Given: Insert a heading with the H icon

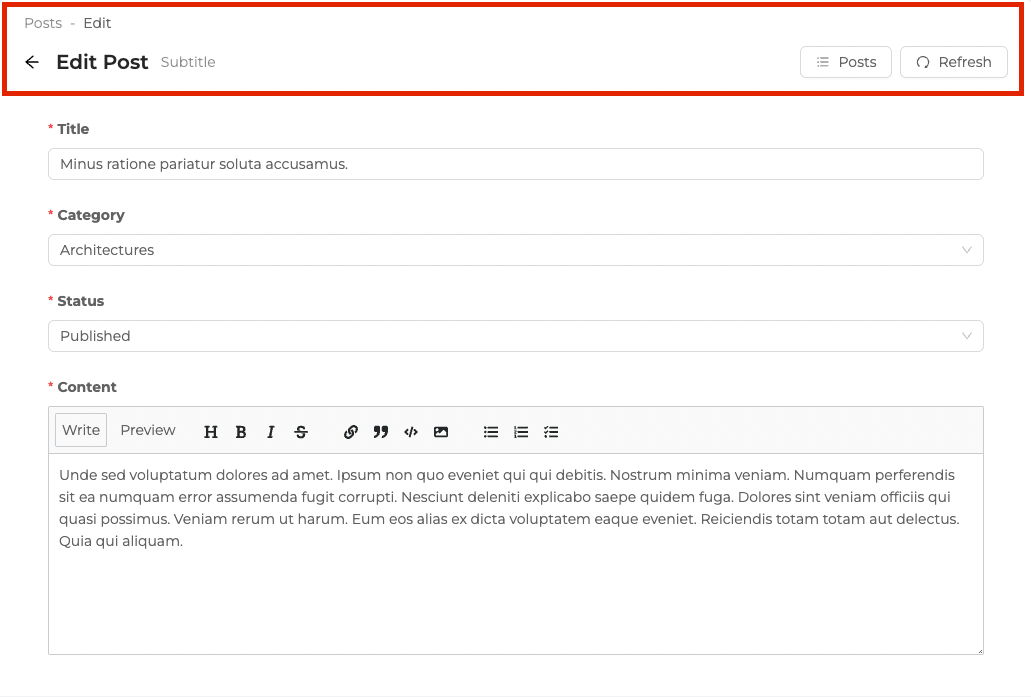Looking at the screenshot, I should [211, 432].
